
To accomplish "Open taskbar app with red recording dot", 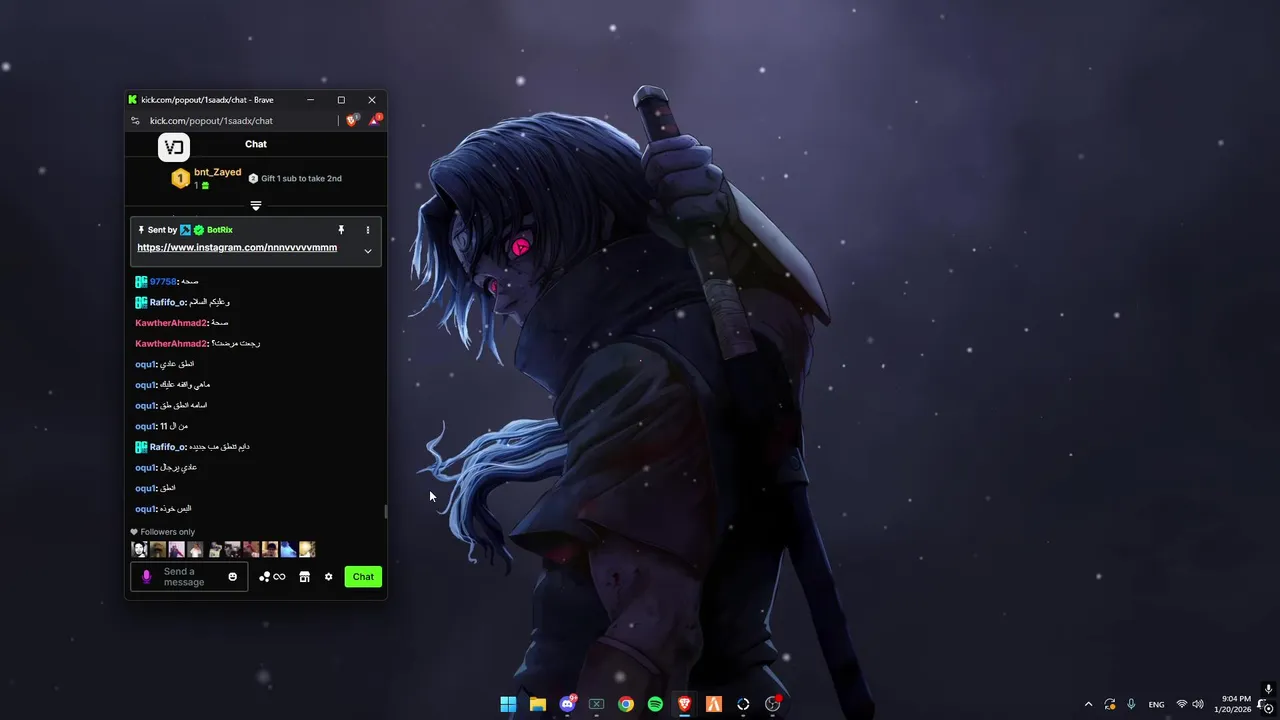I will (x=772, y=704).
